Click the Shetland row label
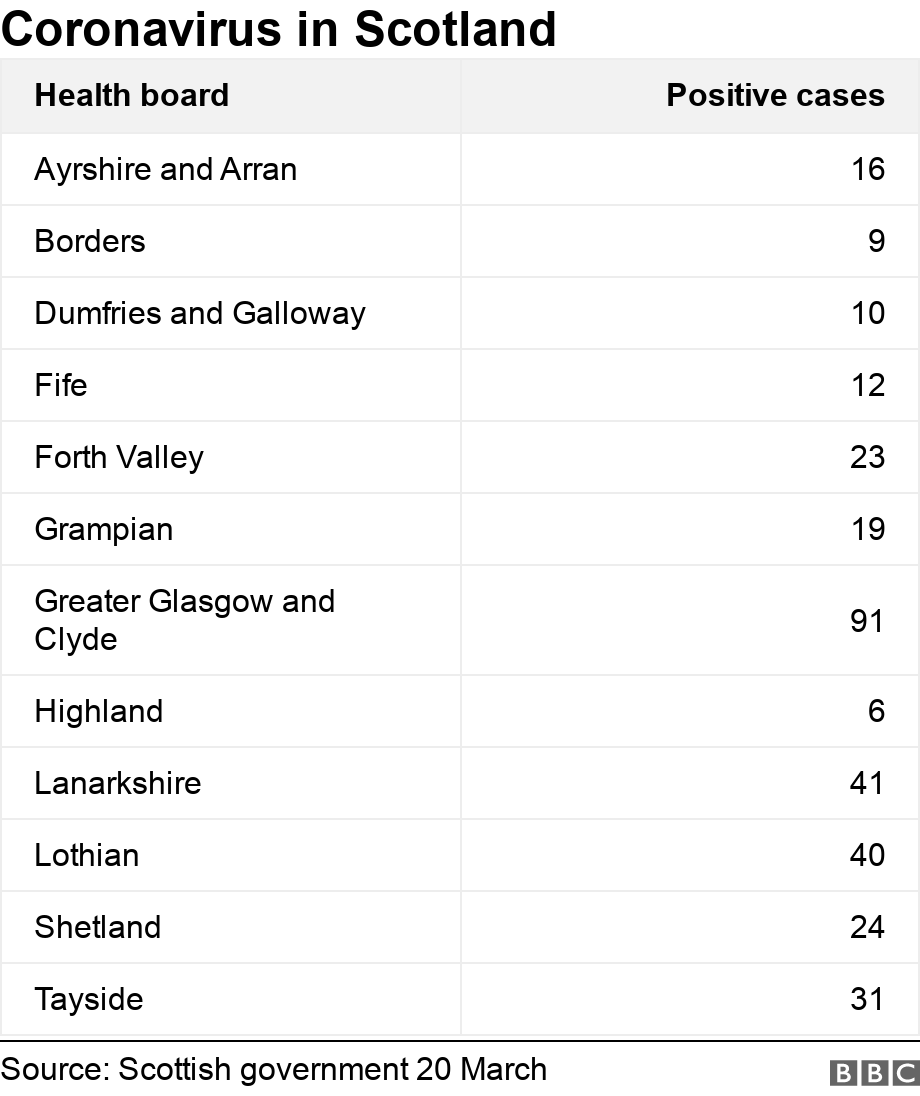The image size is (920, 1096). [x=97, y=927]
